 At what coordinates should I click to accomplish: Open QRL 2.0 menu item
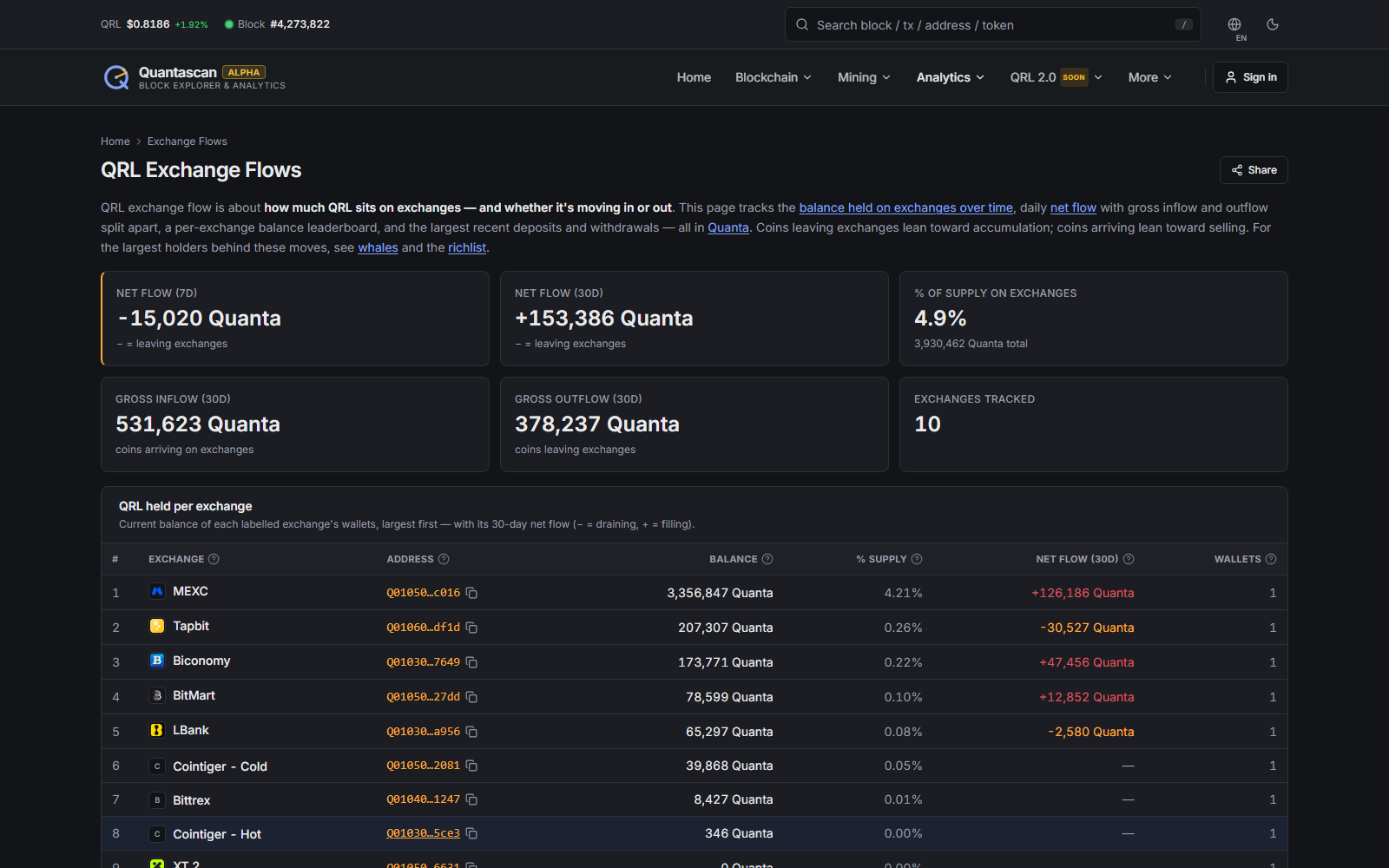point(1056,77)
